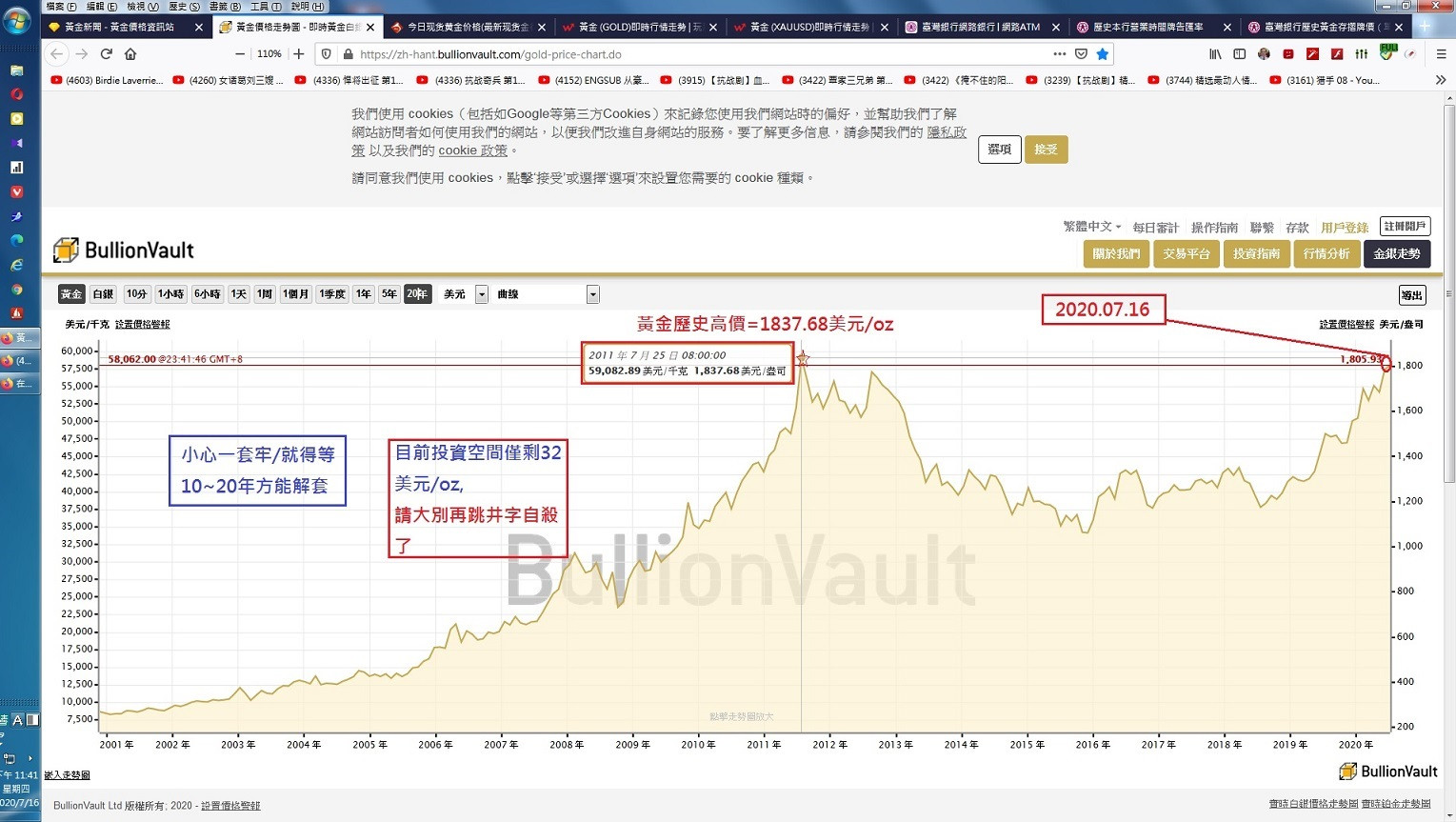Launch Microsoft Edge from the taskbar
This screenshot has width=1456, height=822.
click(x=16, y=240)
